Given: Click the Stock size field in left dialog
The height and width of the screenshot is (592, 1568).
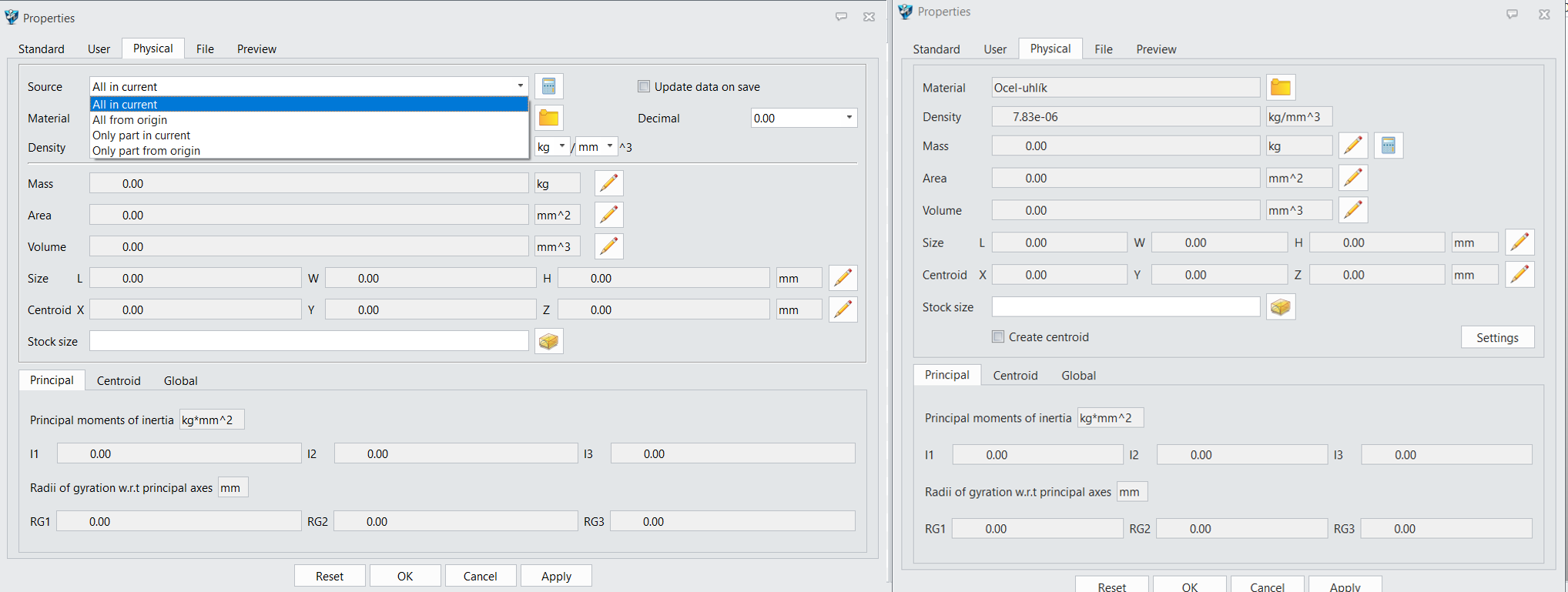Looking at the screenshot, I should [309, 341].
